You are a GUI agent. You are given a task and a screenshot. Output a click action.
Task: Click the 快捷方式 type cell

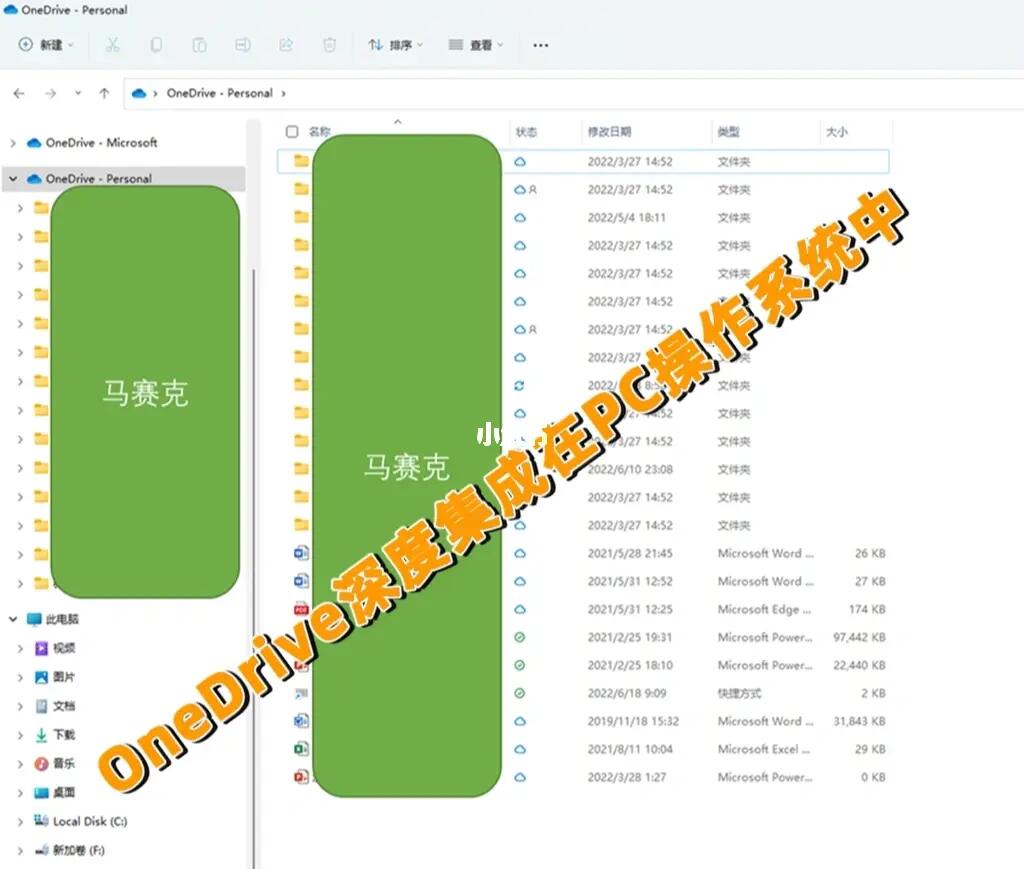coord(739,693)
